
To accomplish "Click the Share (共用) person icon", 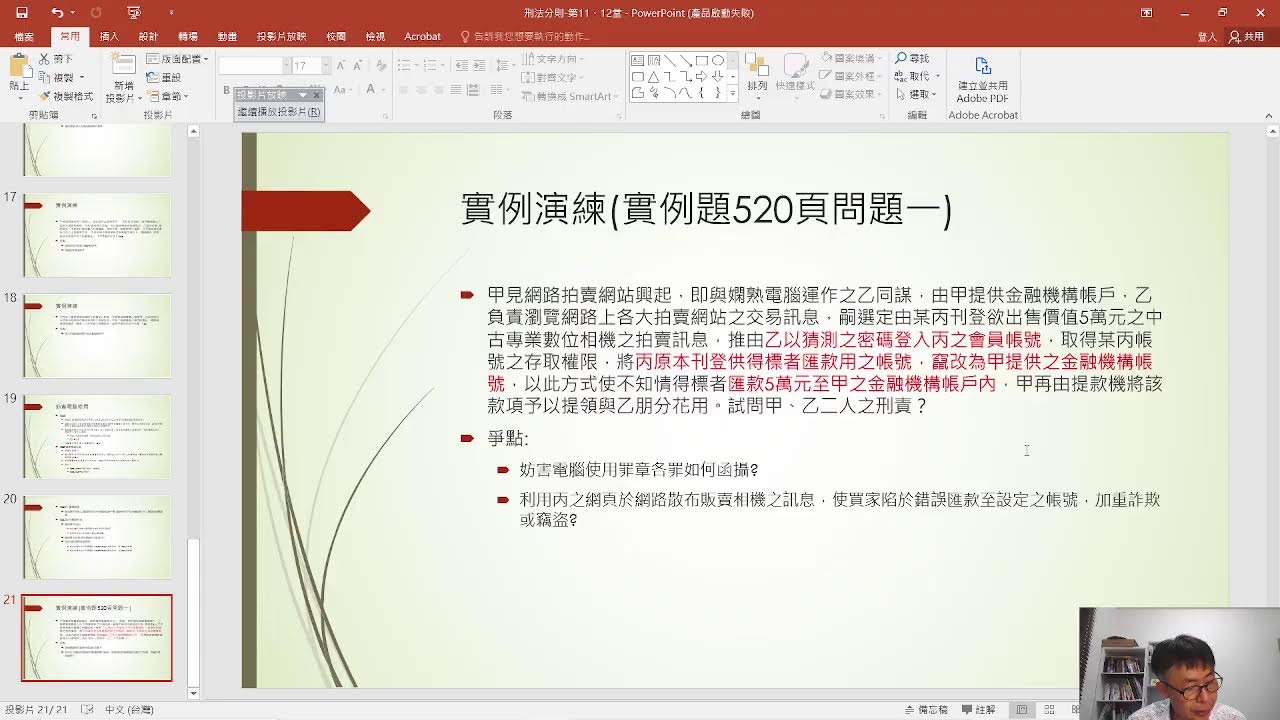I will tap(1247, 36).
